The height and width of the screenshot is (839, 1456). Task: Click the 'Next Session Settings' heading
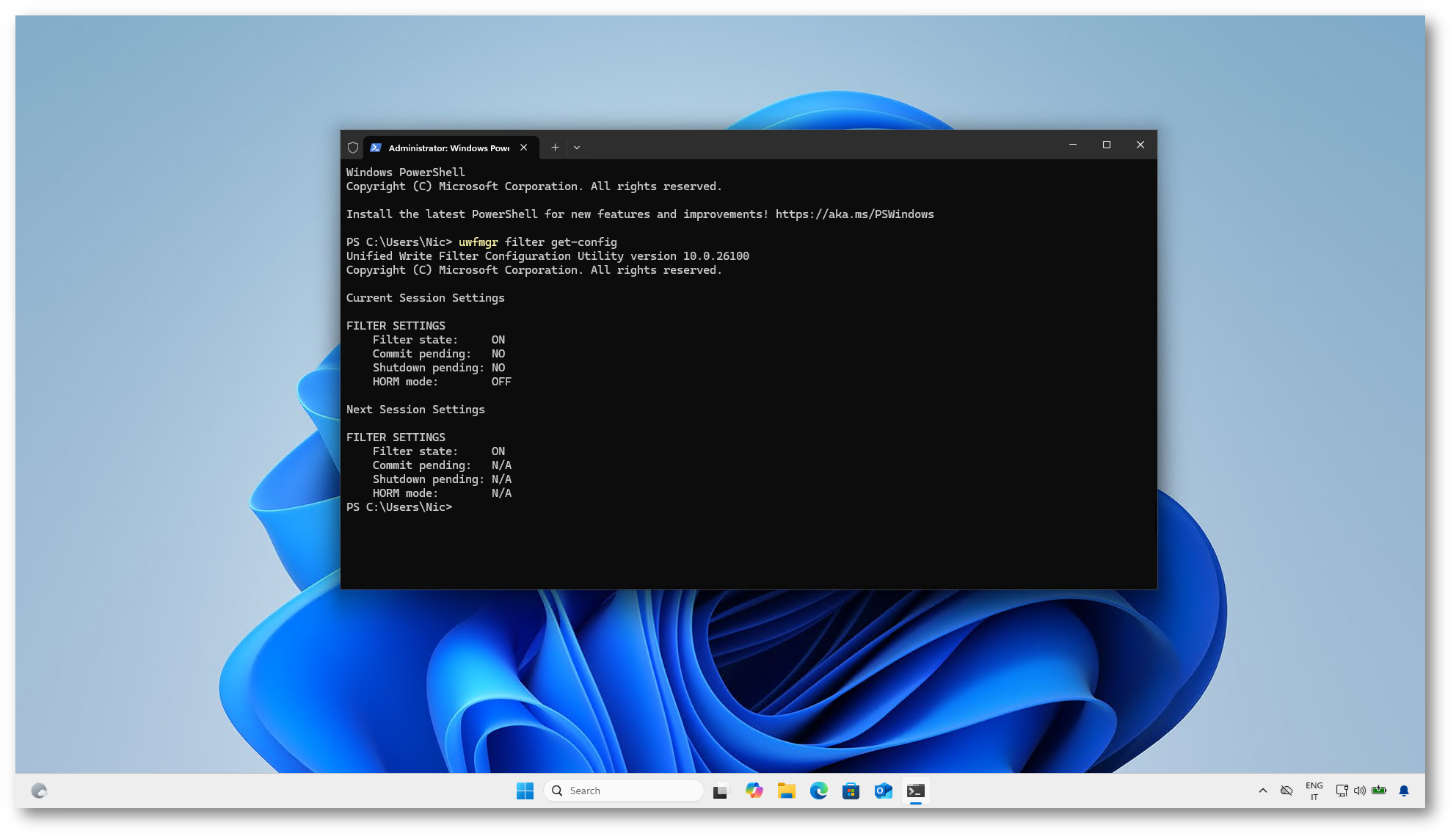[x=415, y=410]
